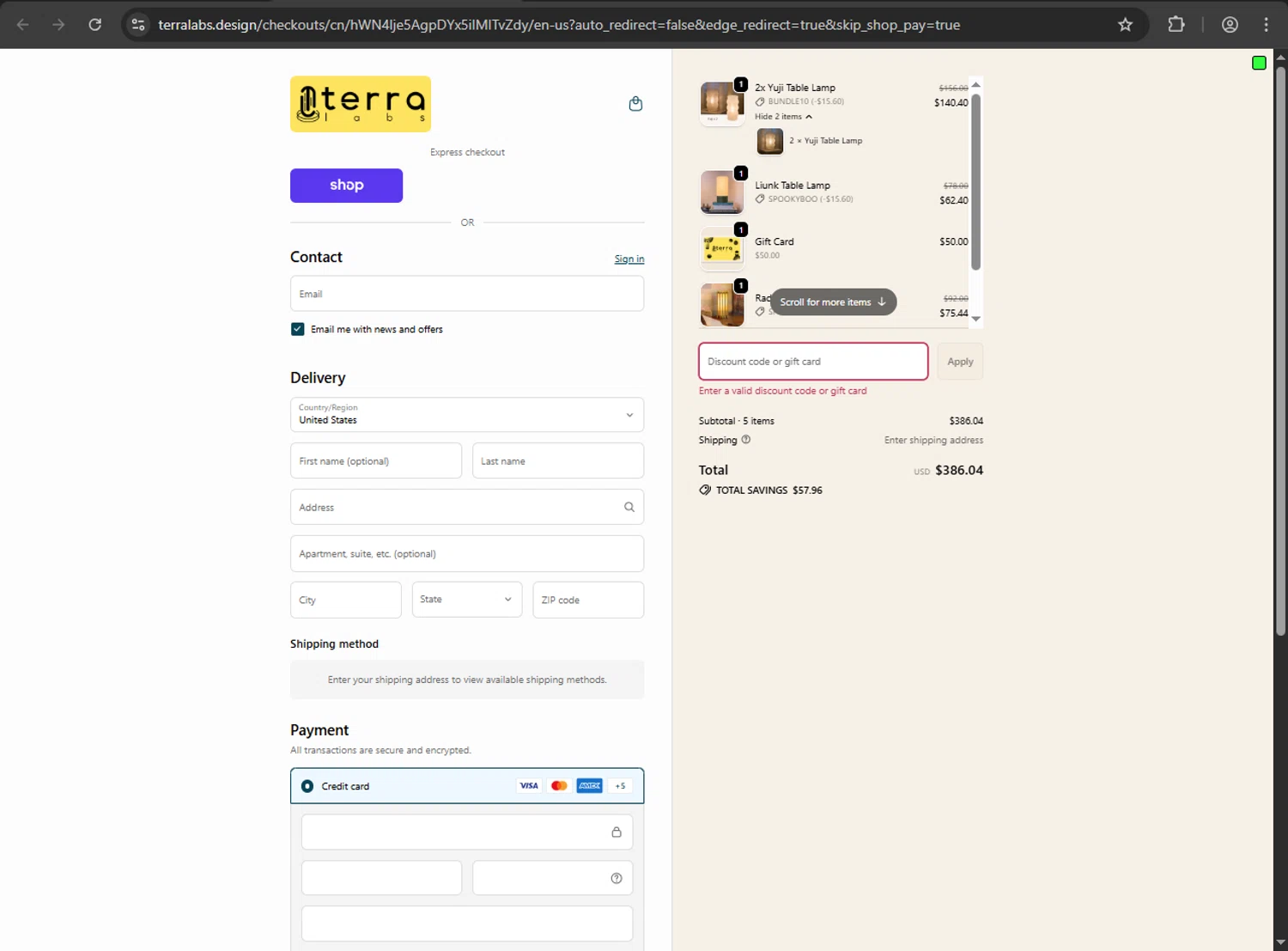This screenshot has height=951, width=1288.
Task: Click the Gift Card $50.00 price
Action: coord(953,241)
